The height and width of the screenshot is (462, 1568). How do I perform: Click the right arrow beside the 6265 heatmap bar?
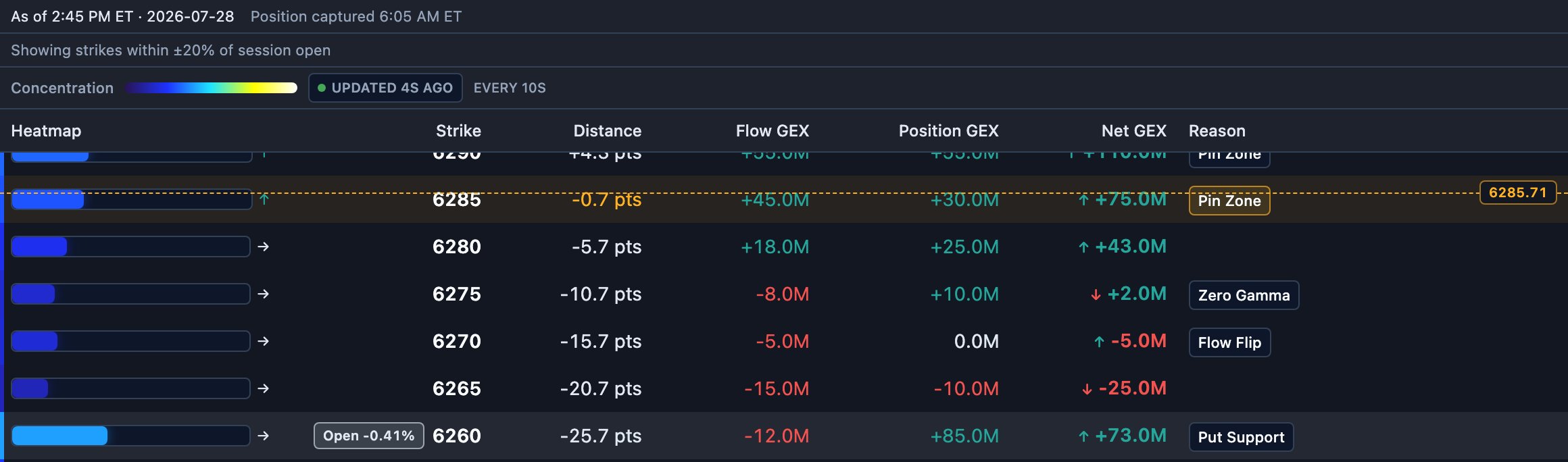pos(264,388)
